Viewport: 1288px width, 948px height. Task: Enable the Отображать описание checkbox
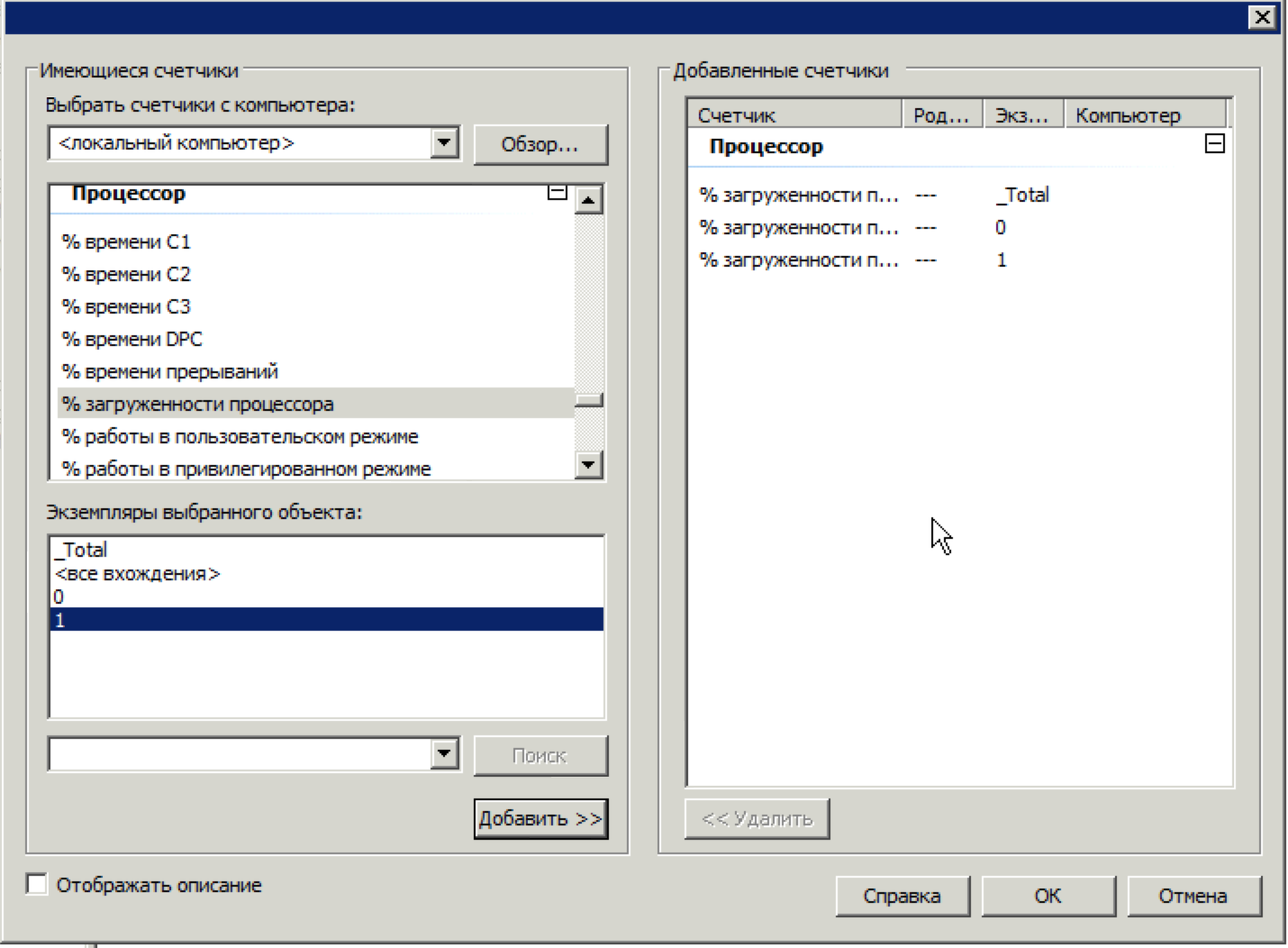[37, 884]
